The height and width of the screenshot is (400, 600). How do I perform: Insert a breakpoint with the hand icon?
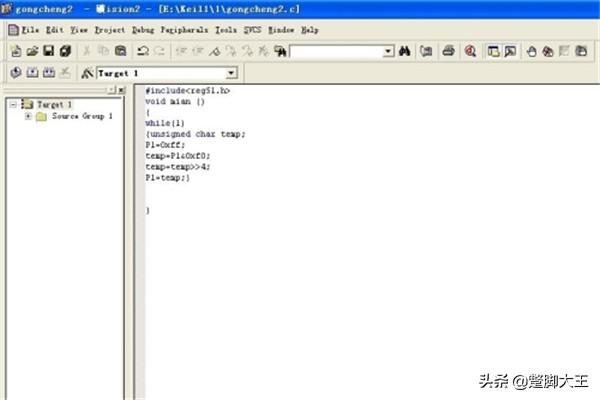pos(531,51)
